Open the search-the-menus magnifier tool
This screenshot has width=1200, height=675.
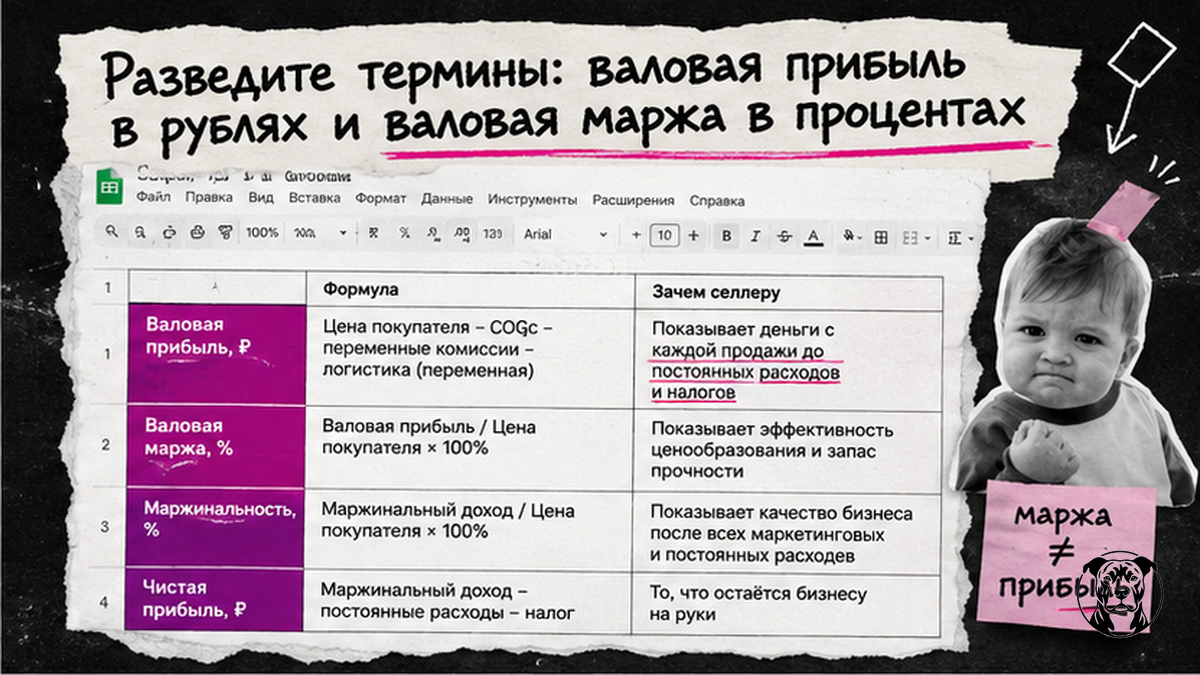point(112,233)
